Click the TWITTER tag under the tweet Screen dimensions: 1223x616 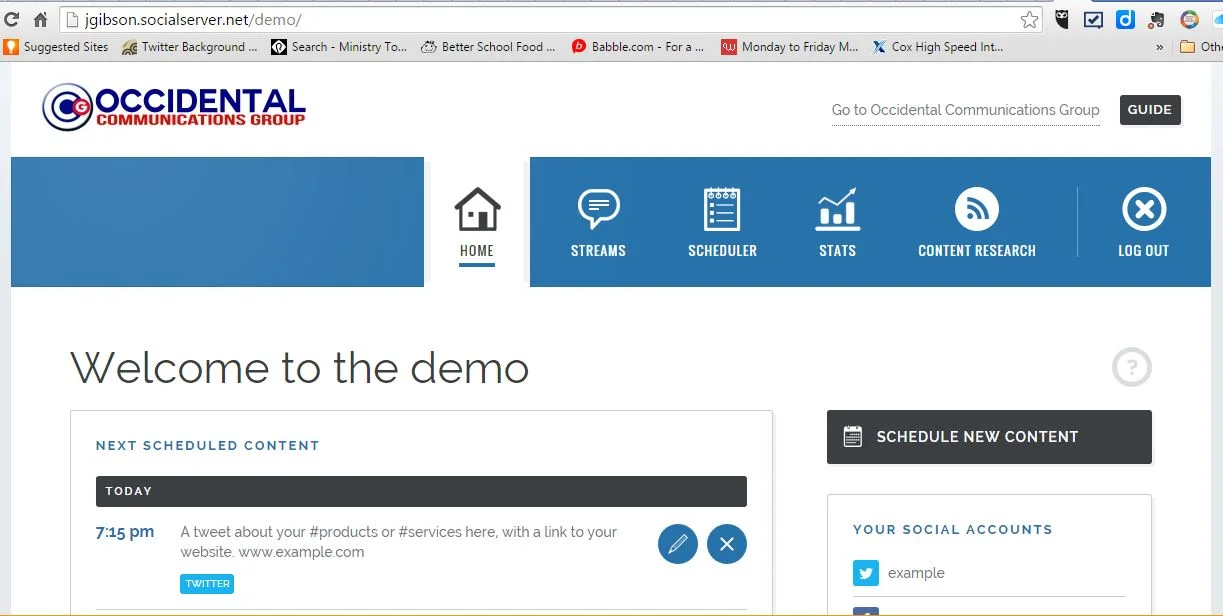click(x=207, y=584)
